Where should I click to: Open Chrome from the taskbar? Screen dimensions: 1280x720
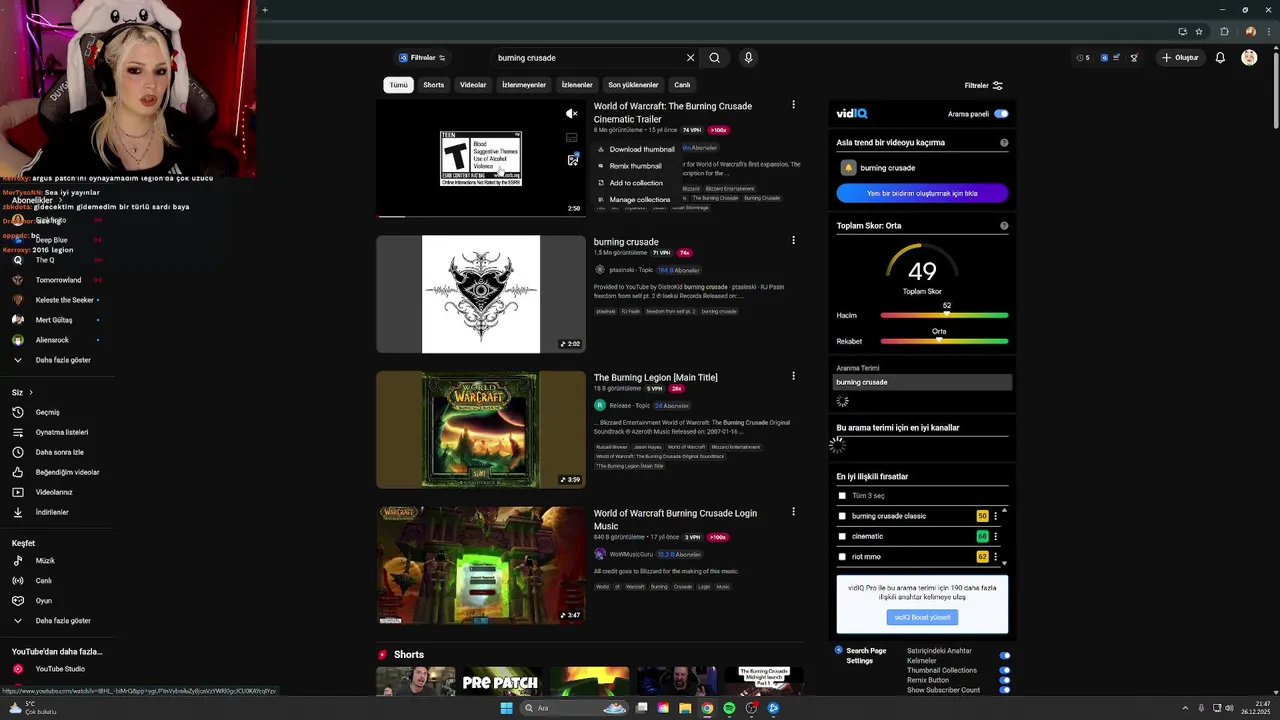[x=707, y=708]
